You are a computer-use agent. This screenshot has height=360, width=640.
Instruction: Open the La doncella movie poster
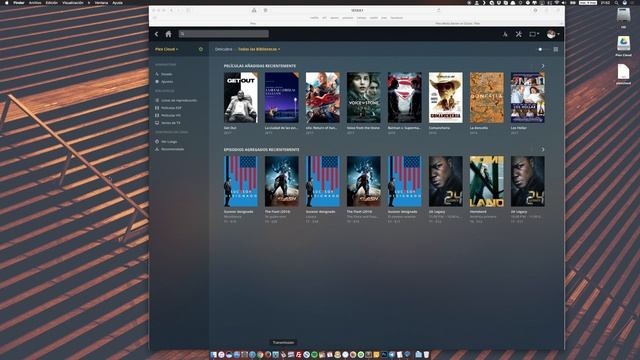coord(487,98)
